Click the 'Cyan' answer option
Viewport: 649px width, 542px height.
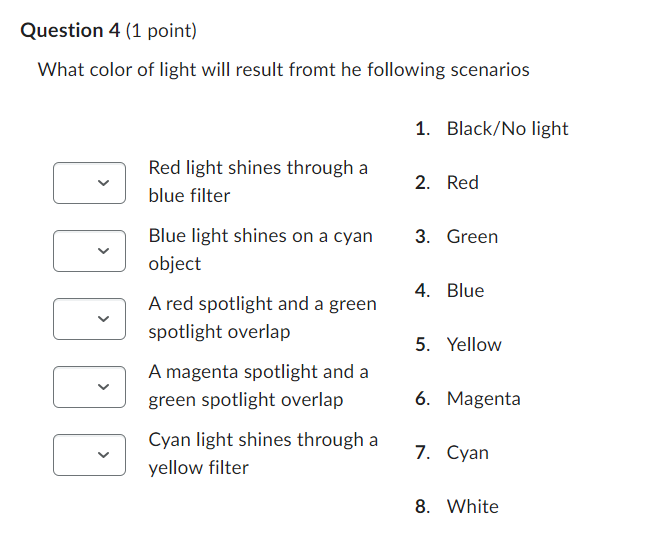(468, 453)
